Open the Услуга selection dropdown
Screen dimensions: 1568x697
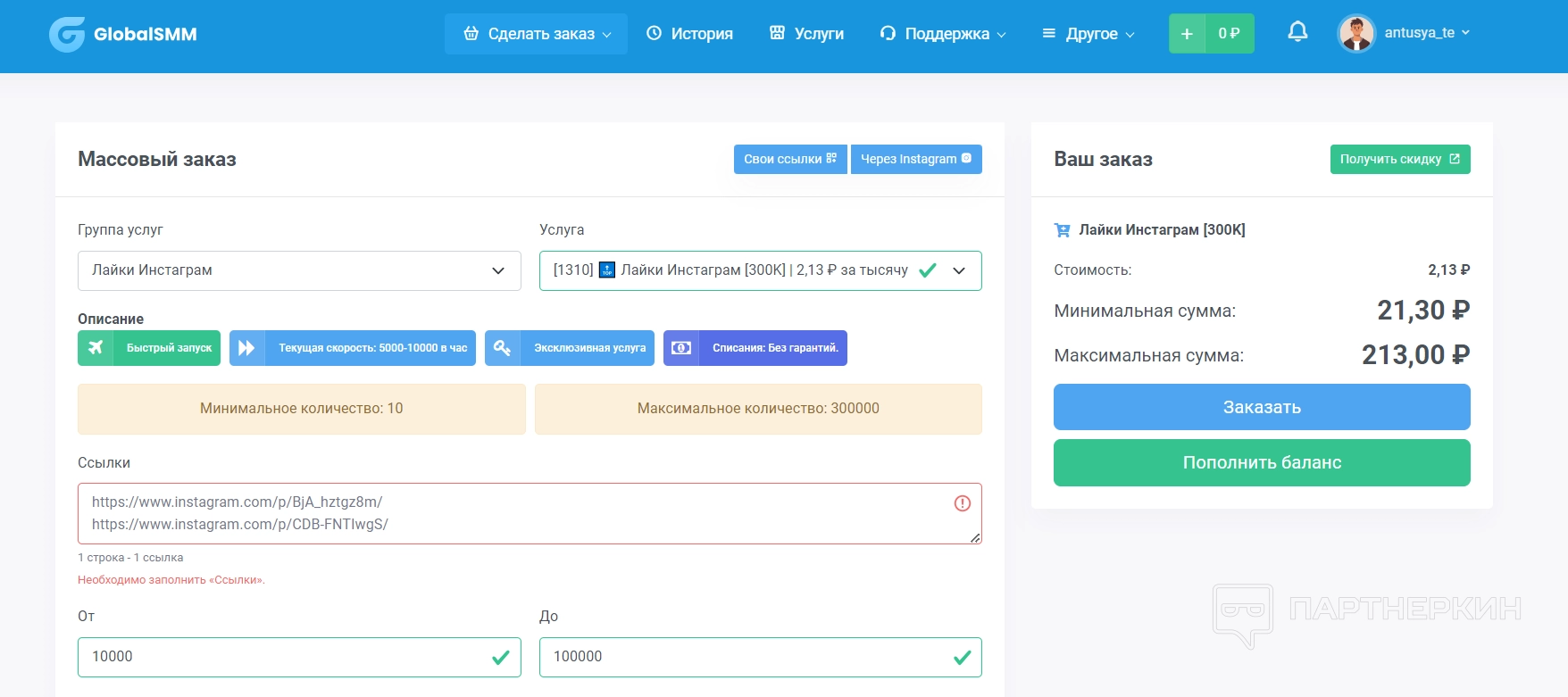click(x=760, y=270)
